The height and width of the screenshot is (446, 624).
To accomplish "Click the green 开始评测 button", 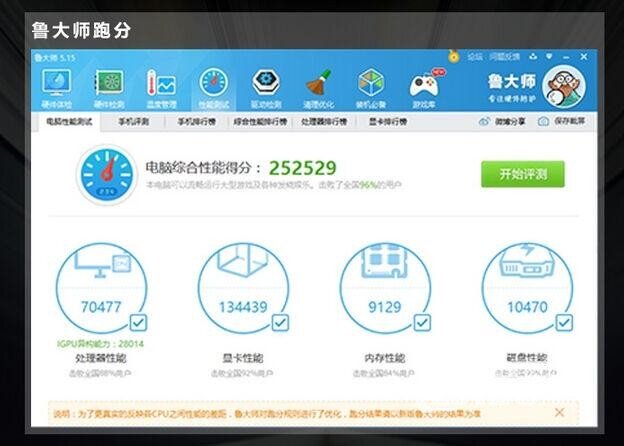I will 522,174.
